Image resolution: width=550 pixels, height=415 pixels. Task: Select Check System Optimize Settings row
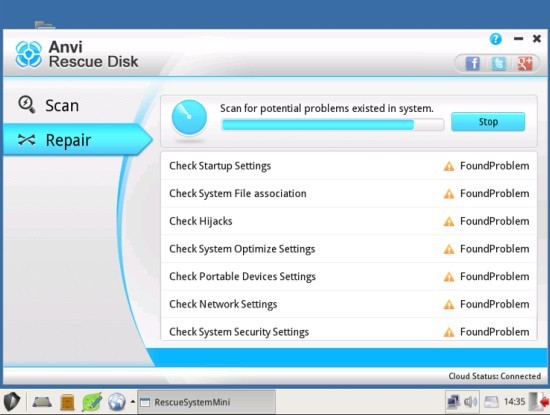point(349,249)
